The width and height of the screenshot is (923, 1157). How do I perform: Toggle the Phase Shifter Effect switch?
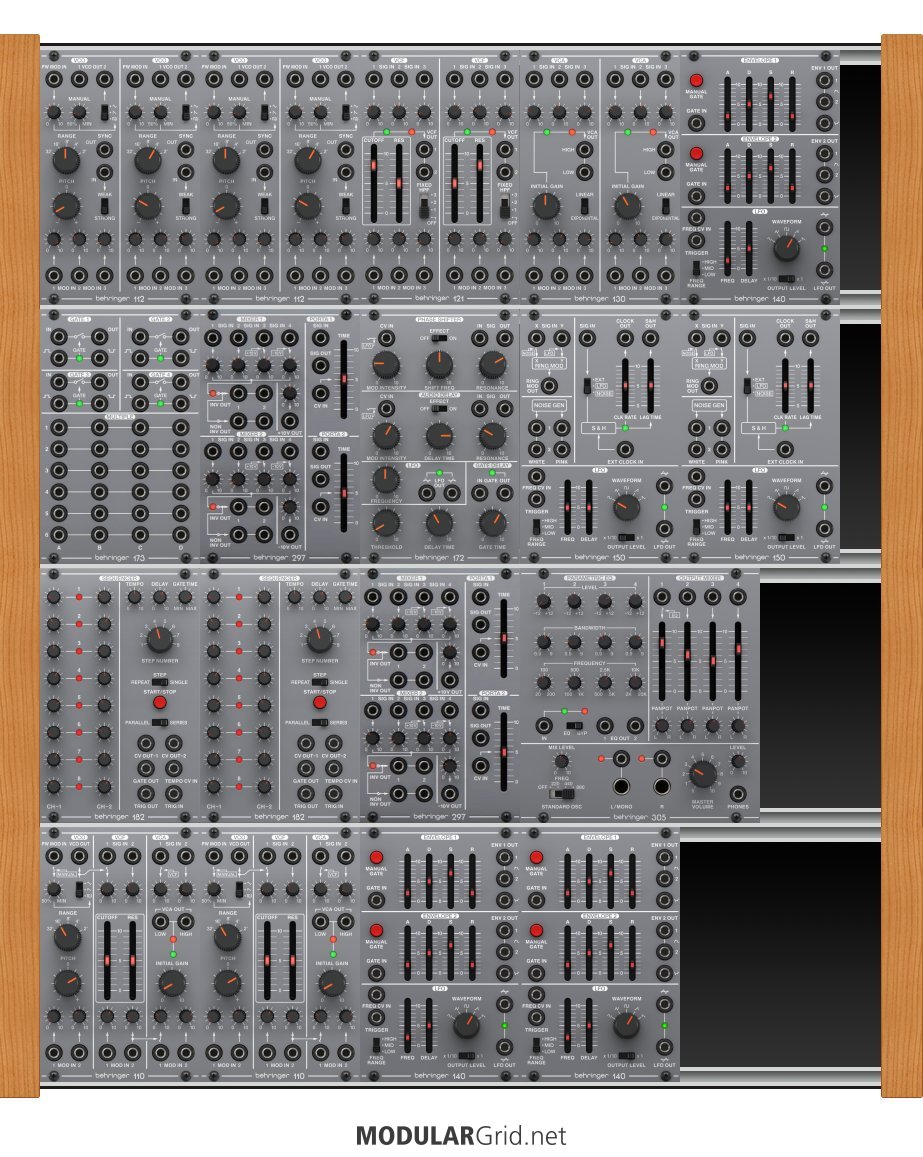439,338
